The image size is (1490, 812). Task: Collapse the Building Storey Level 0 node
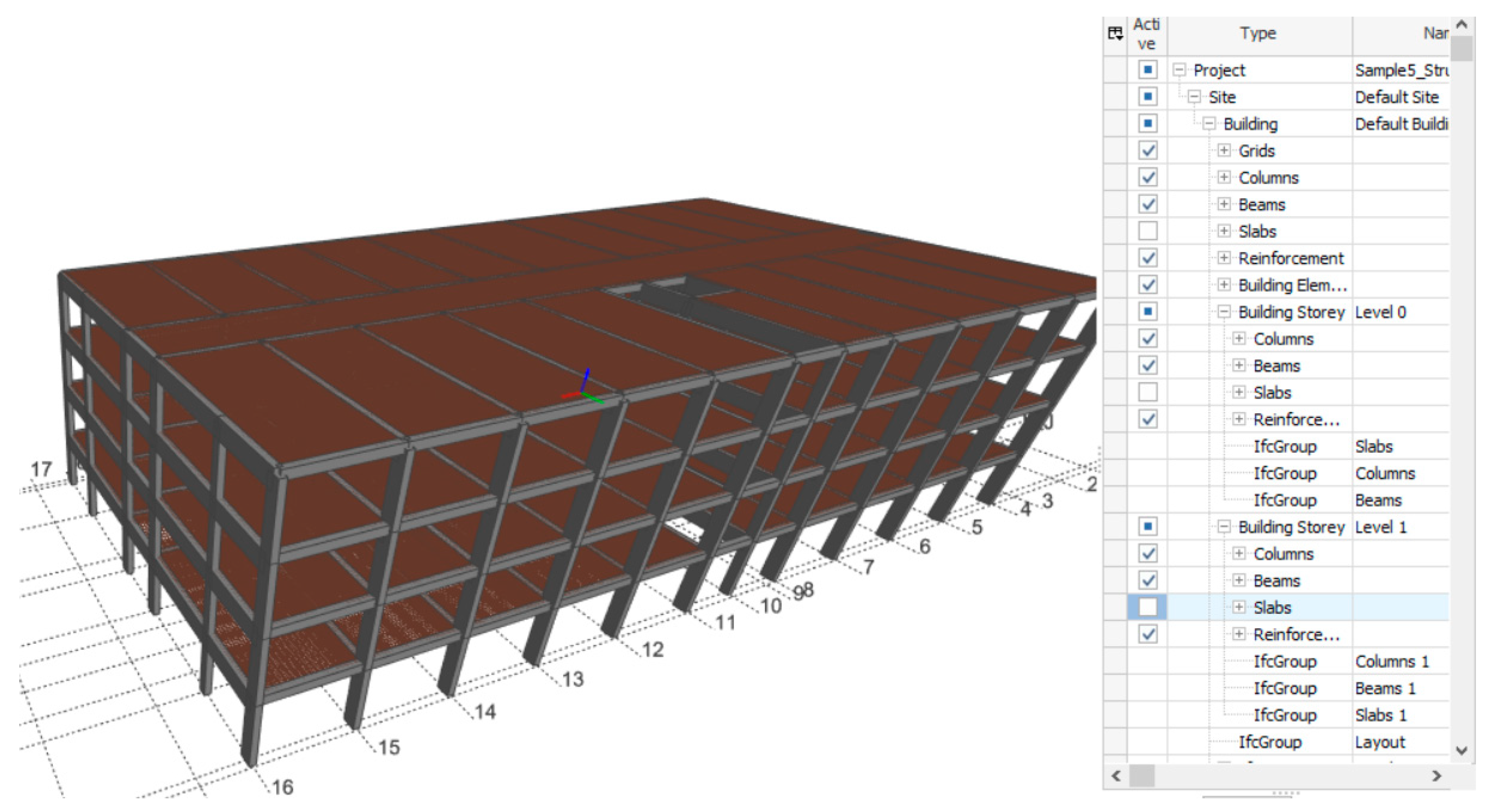[1224, 312]
